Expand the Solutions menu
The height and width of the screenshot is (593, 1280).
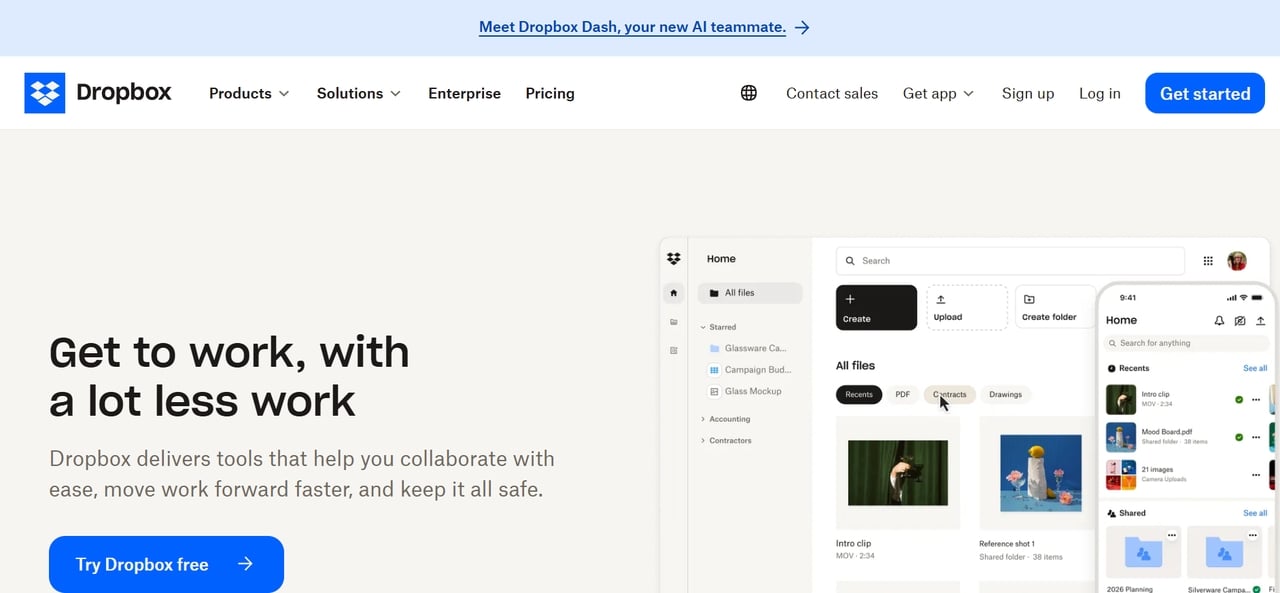[x=359, y=93]
